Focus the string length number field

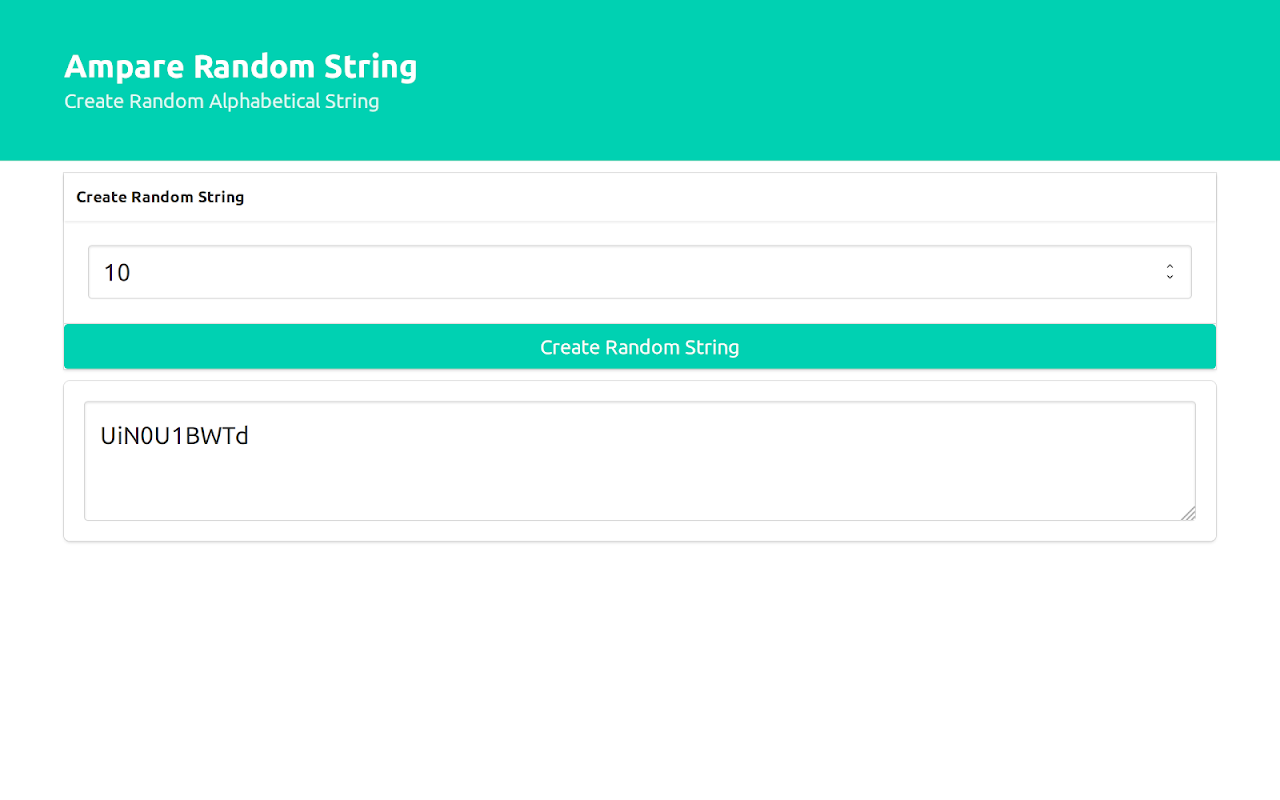pyautogui.click(x=600, y=272)
